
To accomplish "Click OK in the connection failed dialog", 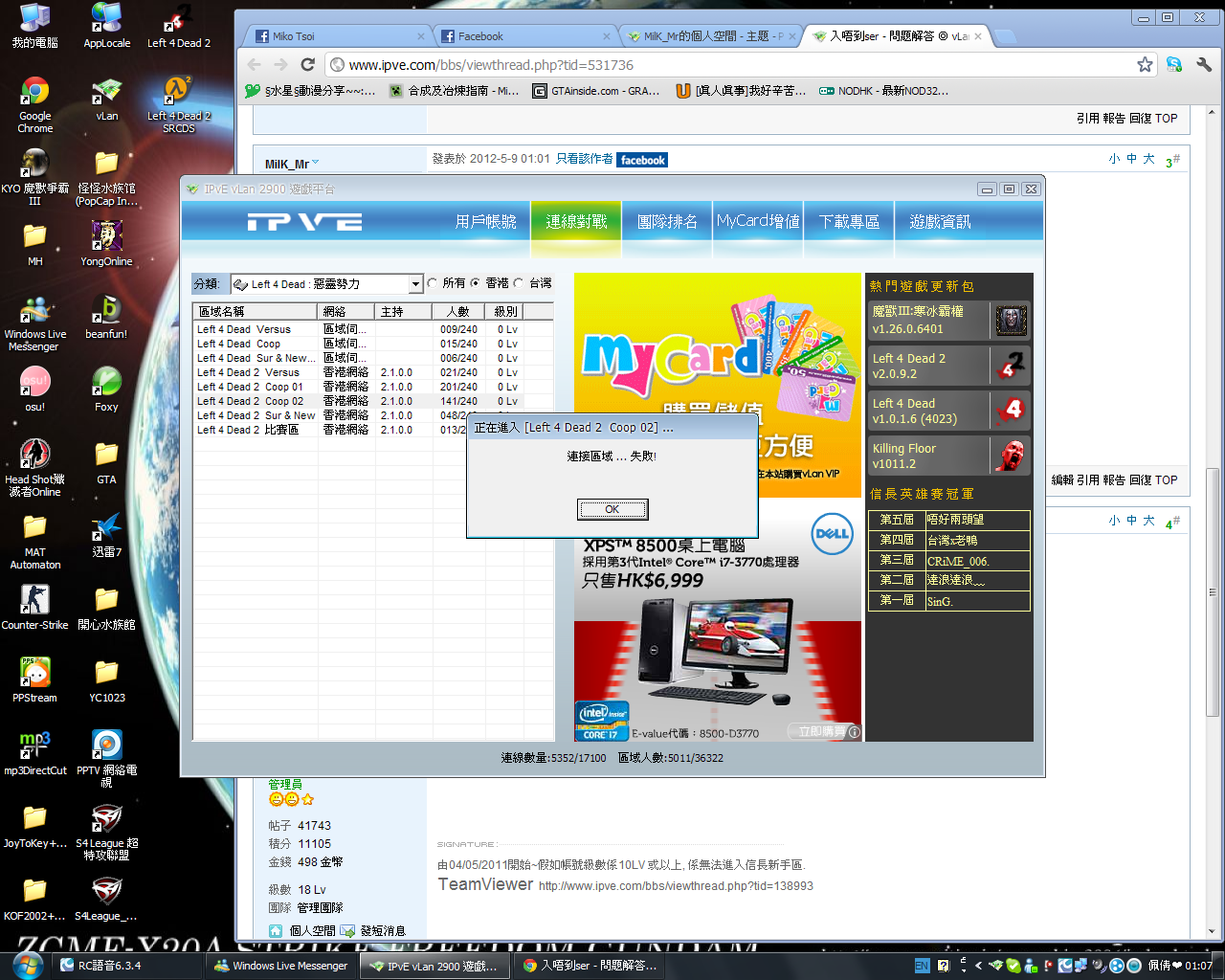I will (x=612, y=509).
